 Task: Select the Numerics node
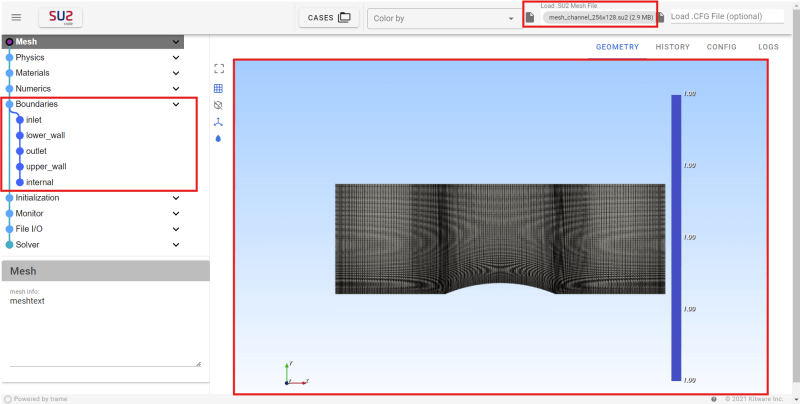(x=33, y=88)
